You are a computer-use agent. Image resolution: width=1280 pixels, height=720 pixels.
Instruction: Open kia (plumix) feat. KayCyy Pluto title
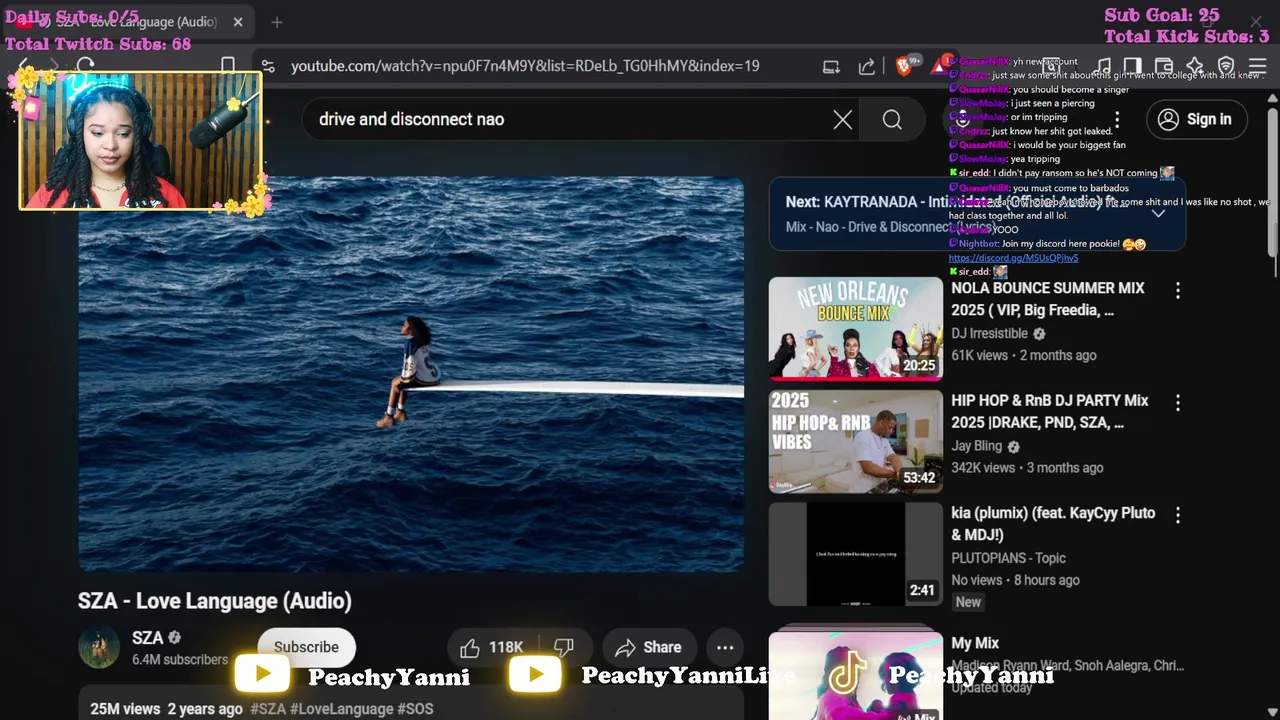pos(1053,524)
